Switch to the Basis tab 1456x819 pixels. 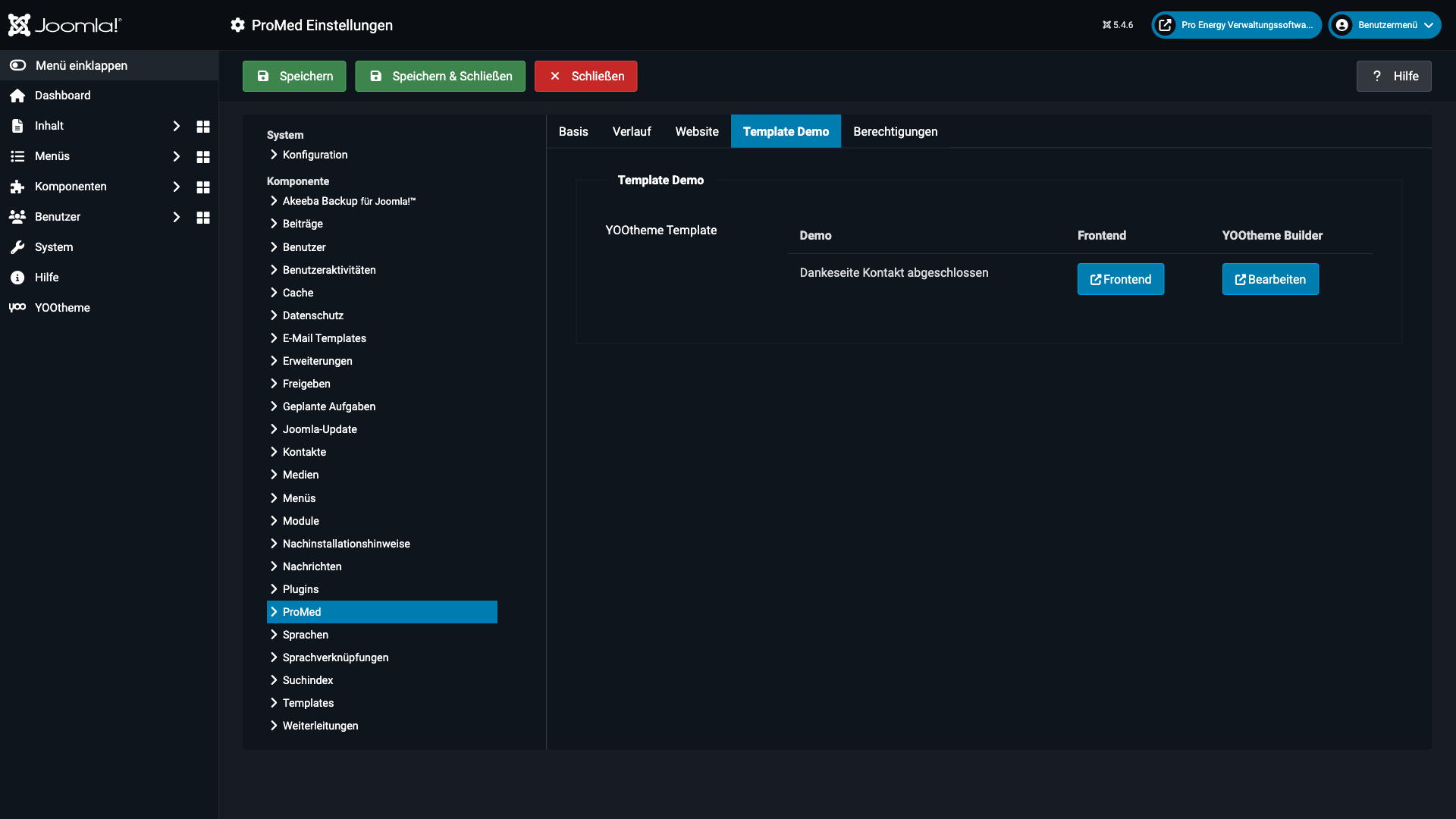[x=573, y=131]
